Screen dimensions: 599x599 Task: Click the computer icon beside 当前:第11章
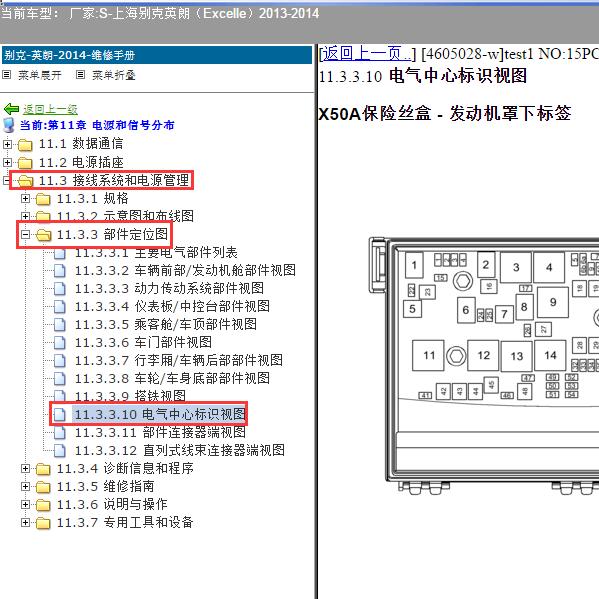tap(8, 125)
